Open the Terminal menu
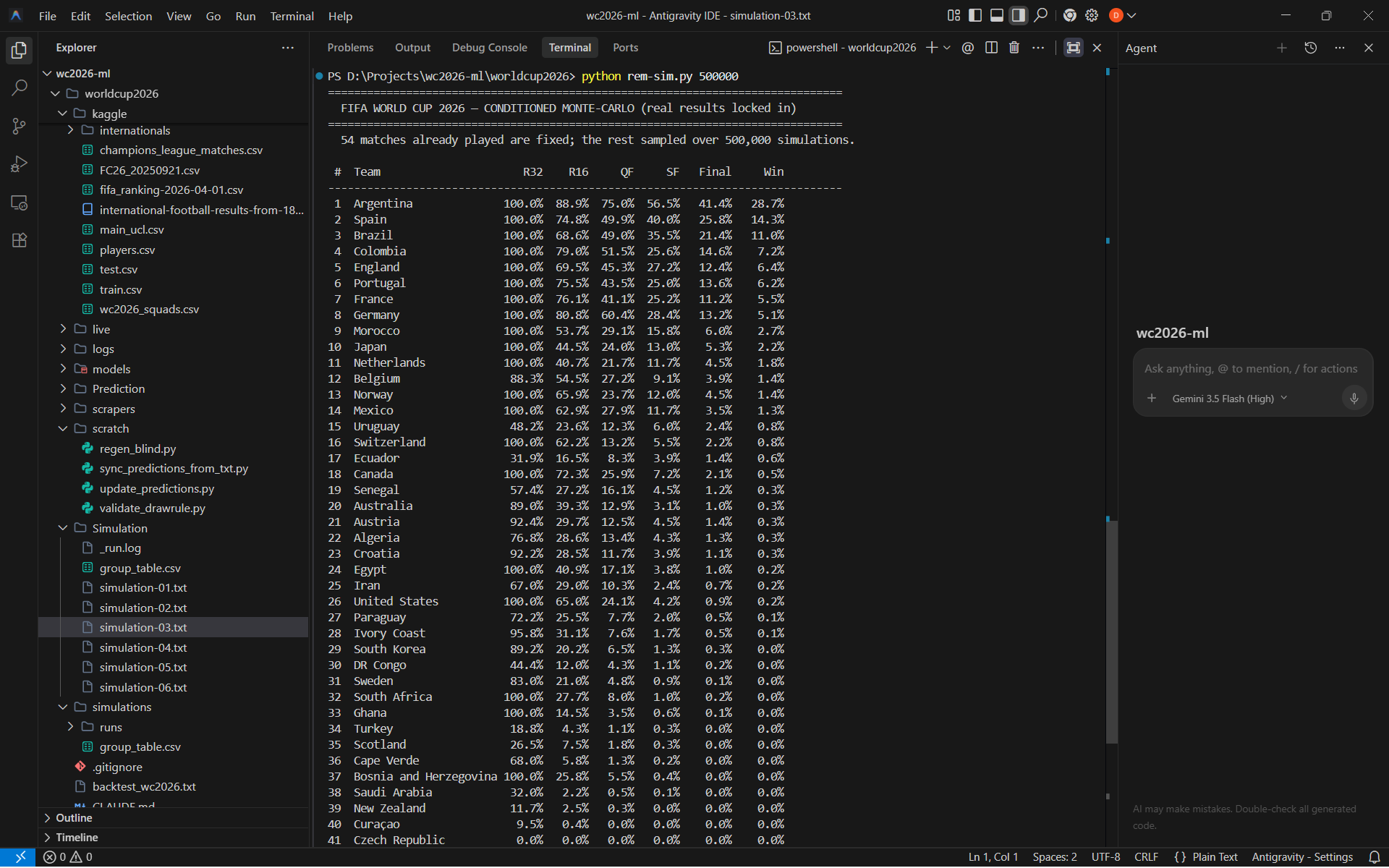The width and height of the screenshot is (1389, 868). click(292, 16)
